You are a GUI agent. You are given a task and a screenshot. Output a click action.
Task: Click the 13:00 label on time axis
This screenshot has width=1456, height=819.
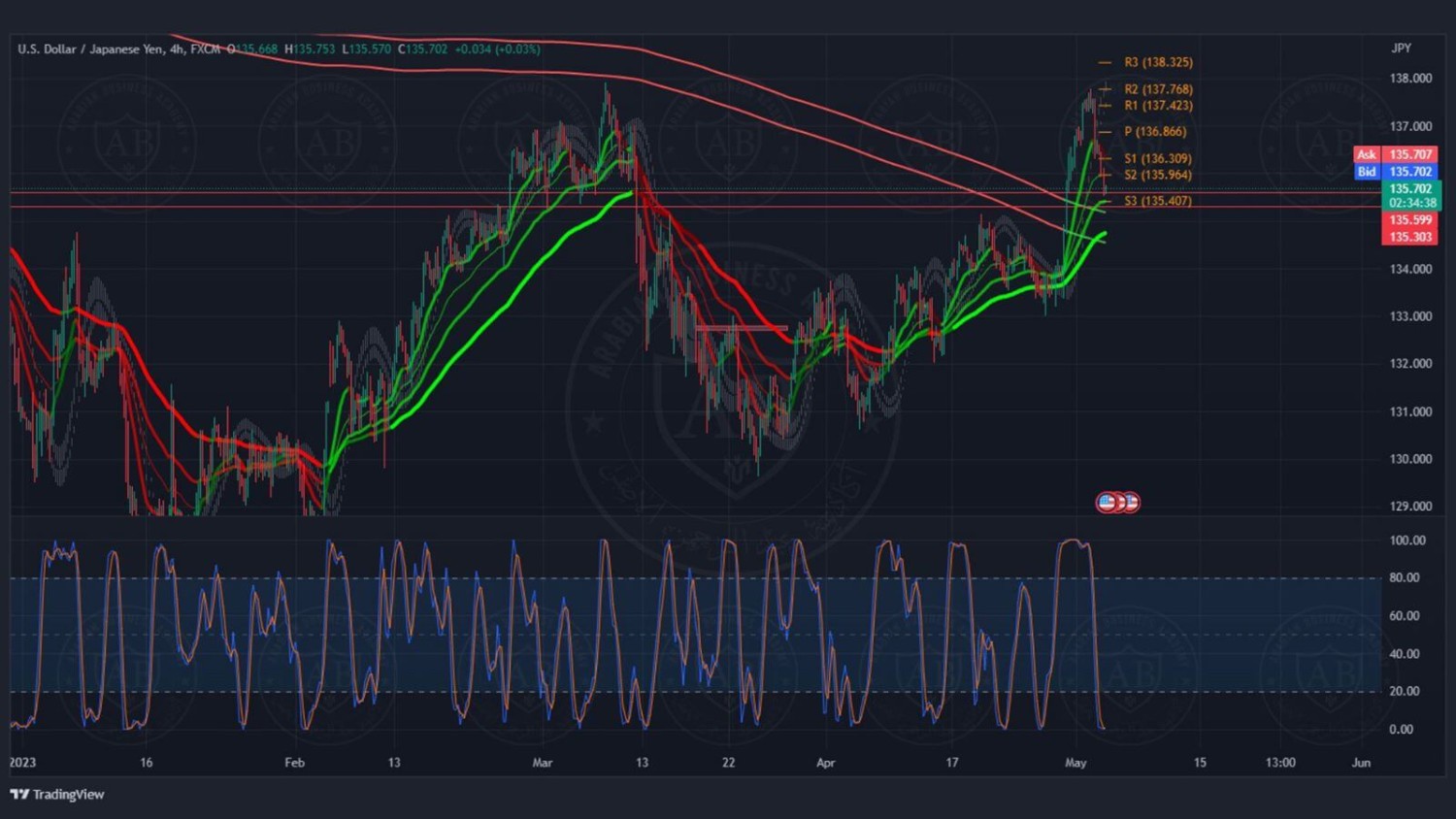pyautogui.click(x=1280, y=763)
